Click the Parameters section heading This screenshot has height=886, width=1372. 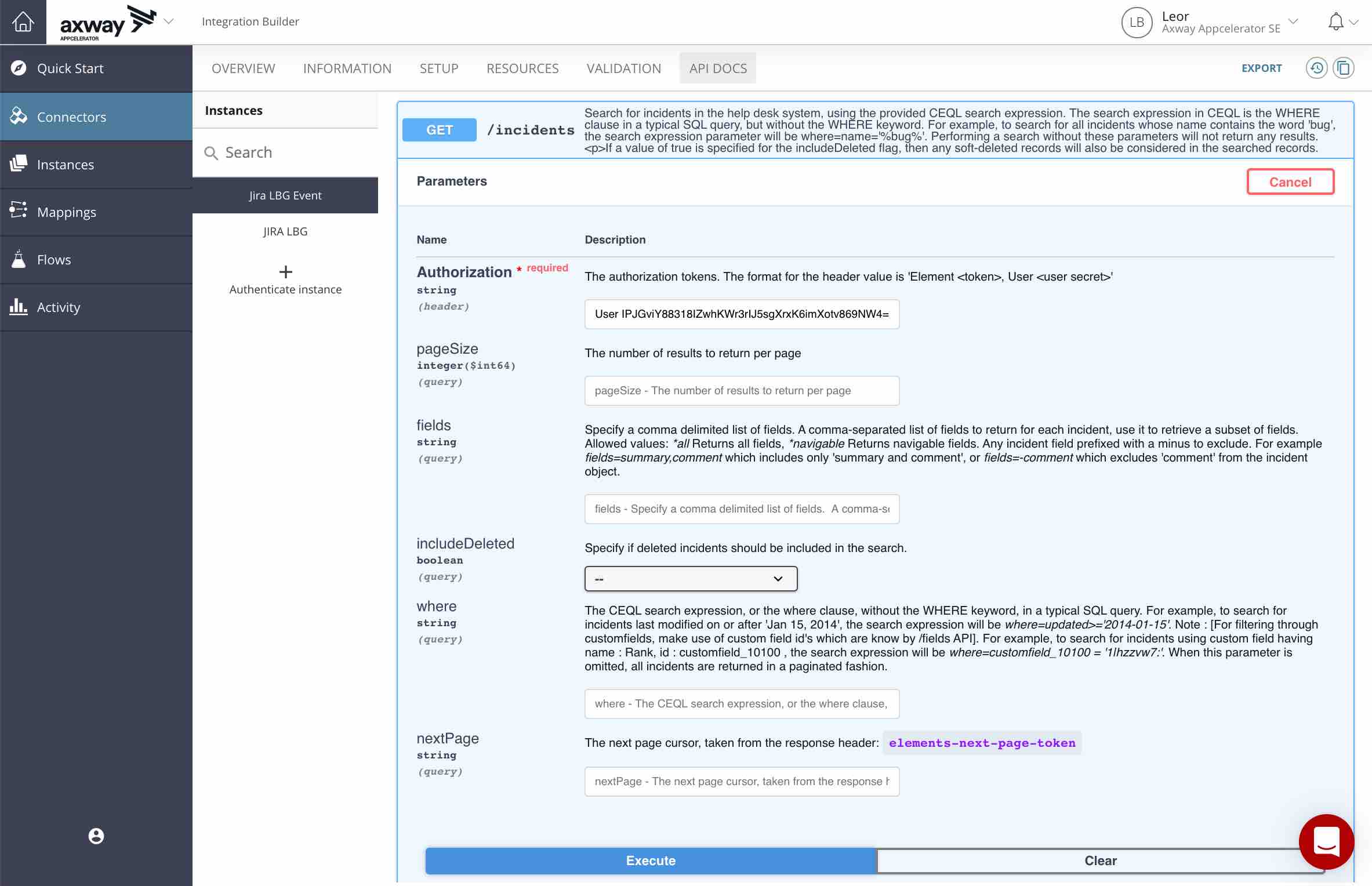click(452, 181)
